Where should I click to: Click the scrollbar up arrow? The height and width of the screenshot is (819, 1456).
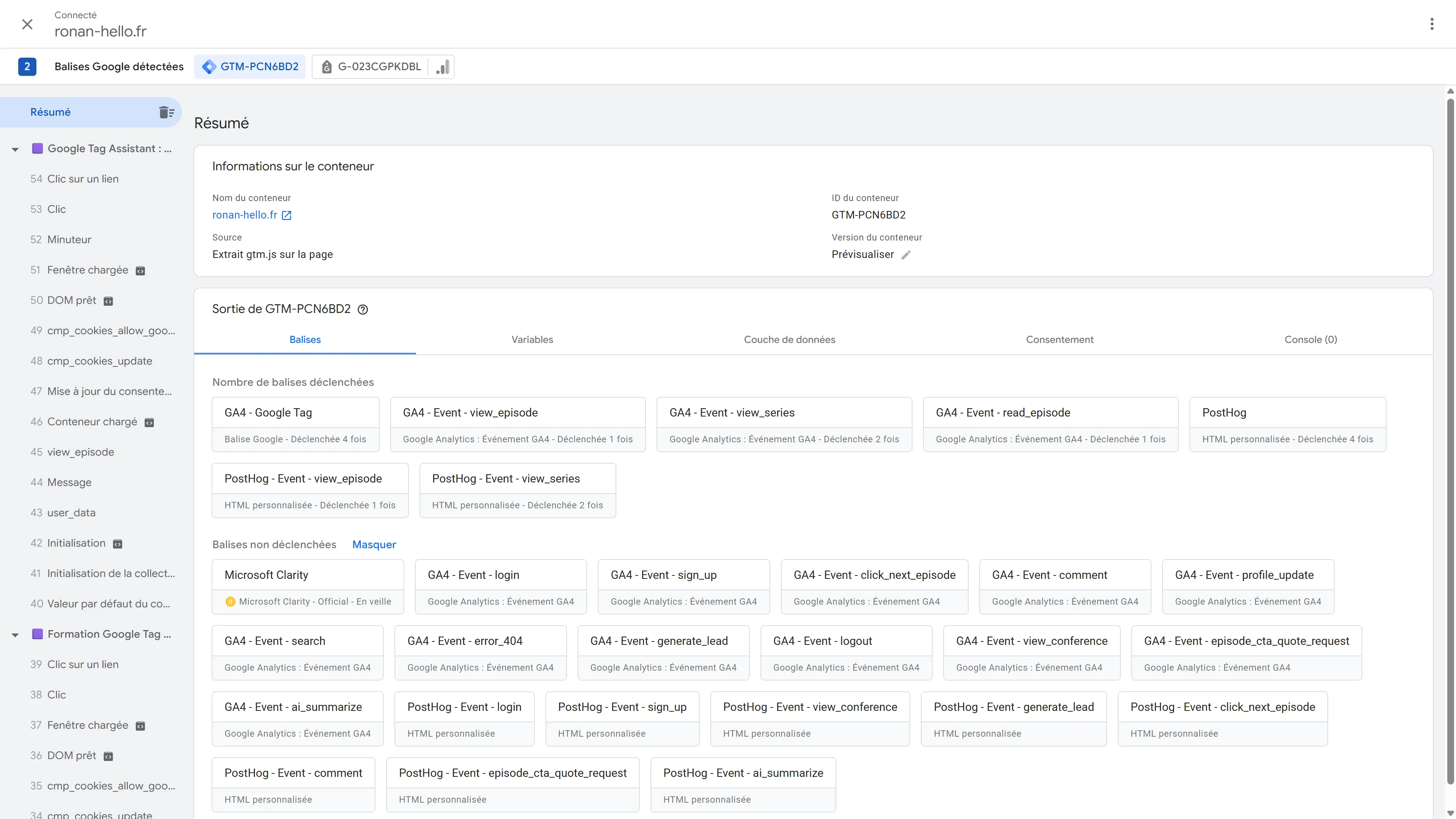pos(1450,91)
